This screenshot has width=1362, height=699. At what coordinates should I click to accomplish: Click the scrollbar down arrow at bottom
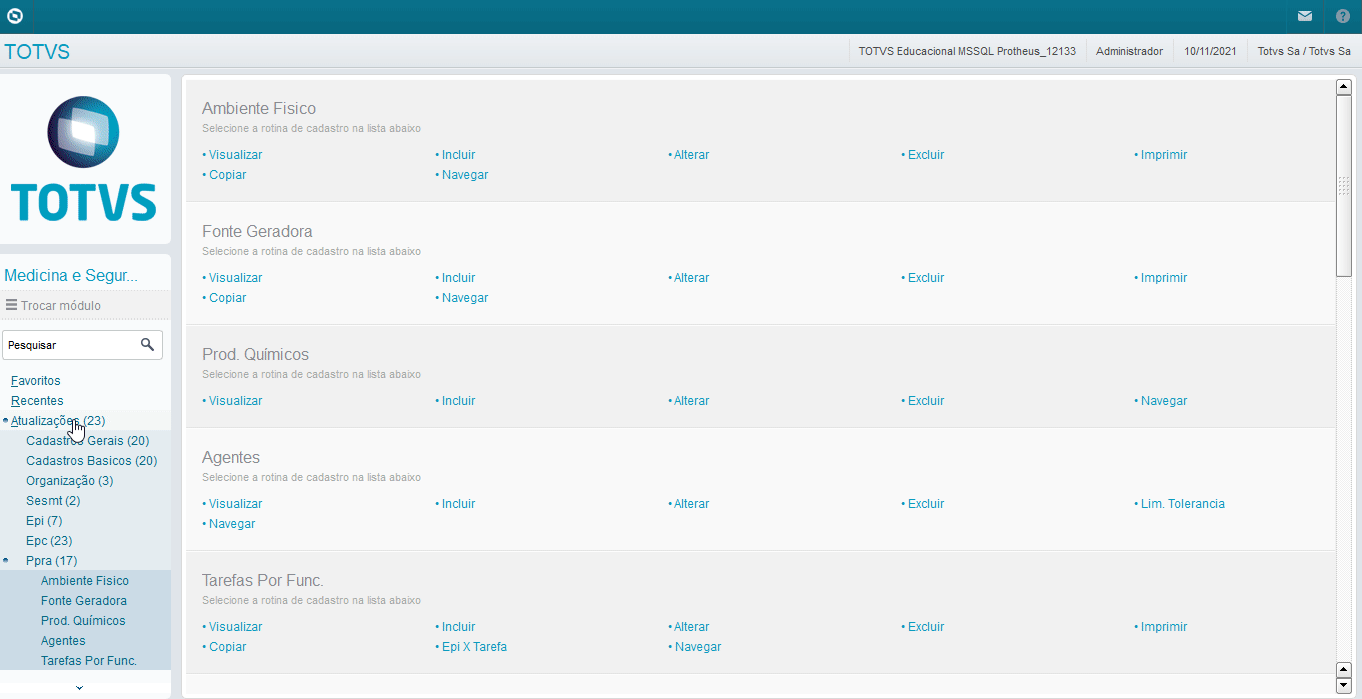[x=1344, y=686]
